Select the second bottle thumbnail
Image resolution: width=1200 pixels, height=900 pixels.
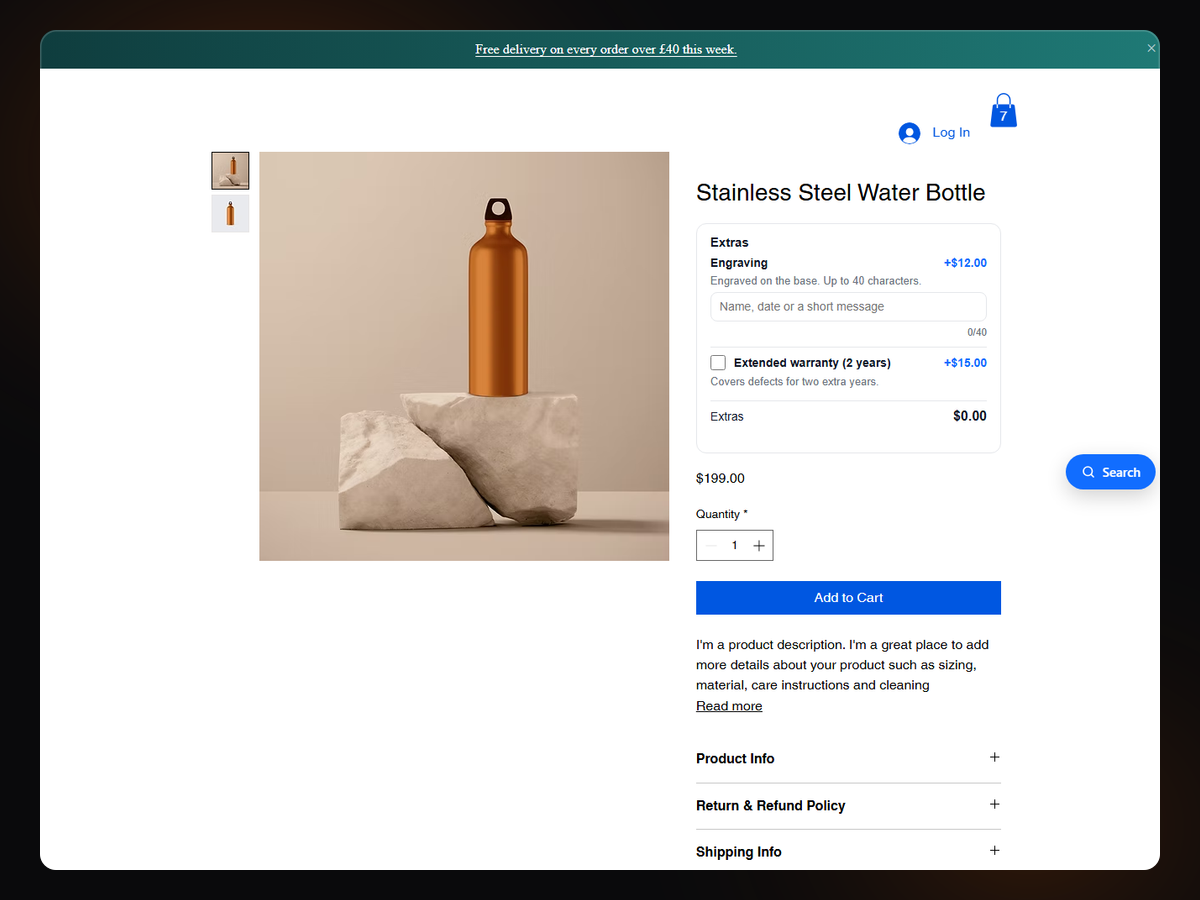(230, 214)
